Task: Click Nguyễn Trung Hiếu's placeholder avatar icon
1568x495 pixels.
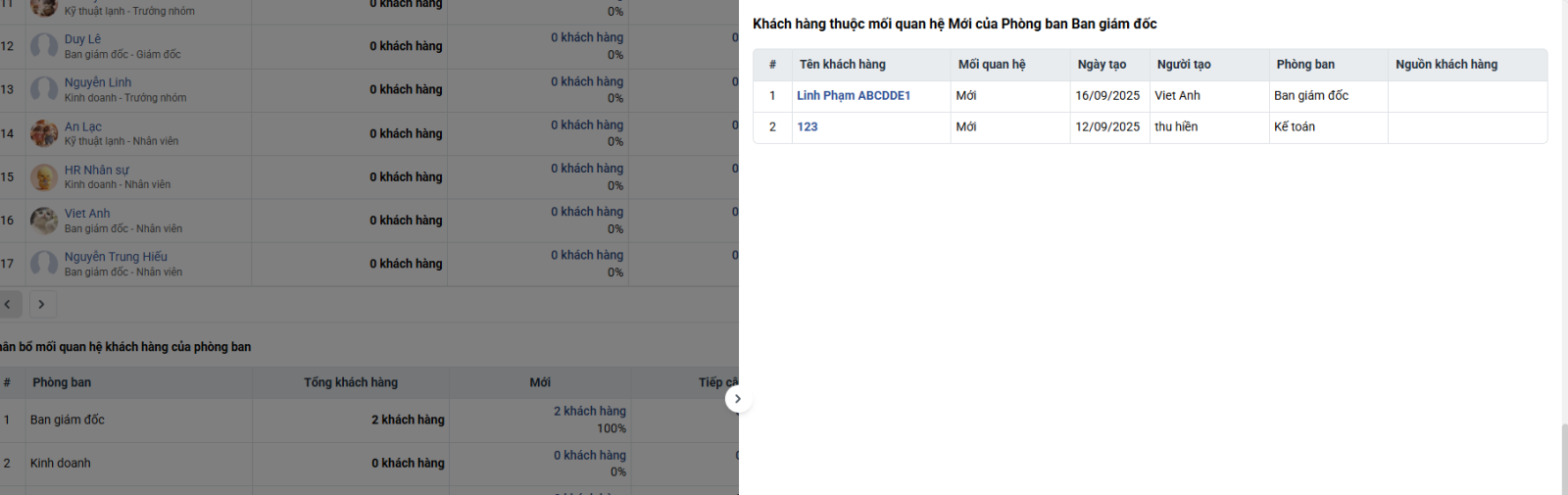Action: [44, 264]
